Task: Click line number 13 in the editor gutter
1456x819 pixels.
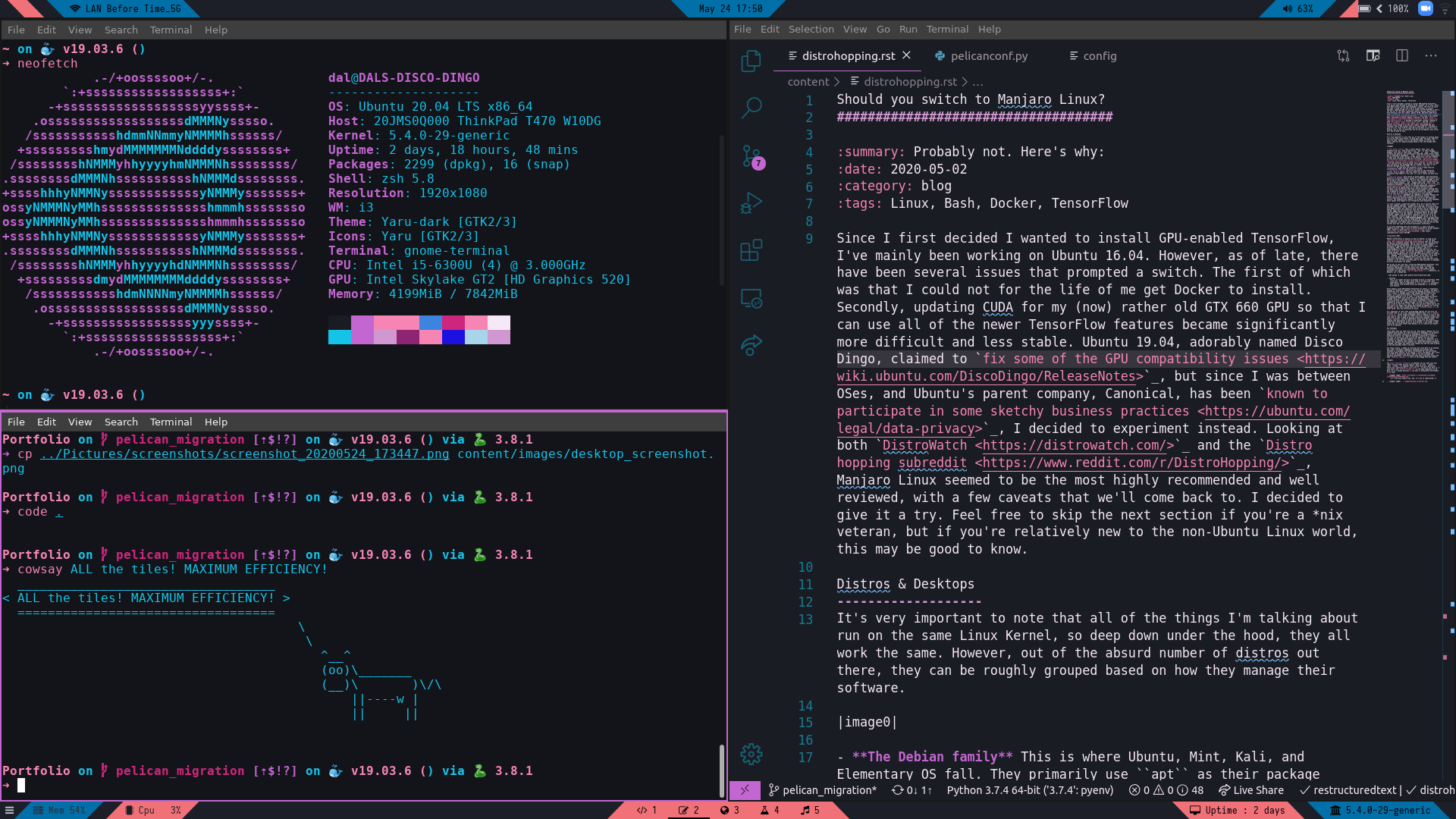Action: pyautogui.click(x=805, y=619)
